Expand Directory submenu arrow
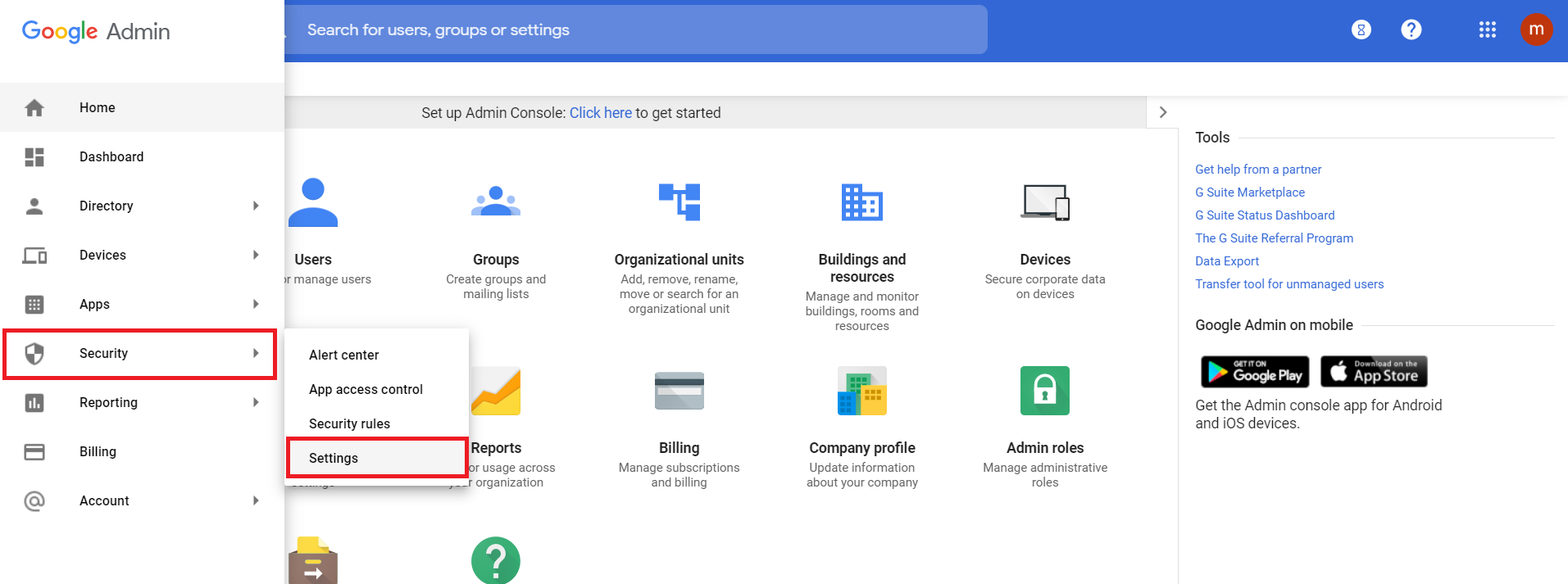1568x584 pixels. 257,206
